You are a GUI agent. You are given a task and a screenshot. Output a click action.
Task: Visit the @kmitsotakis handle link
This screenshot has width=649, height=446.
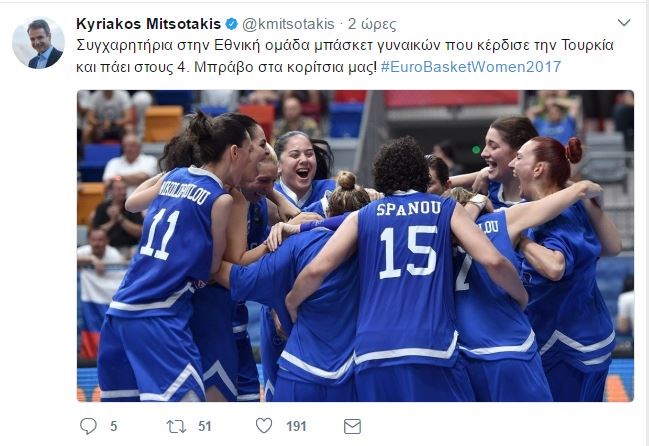point(288,24)
